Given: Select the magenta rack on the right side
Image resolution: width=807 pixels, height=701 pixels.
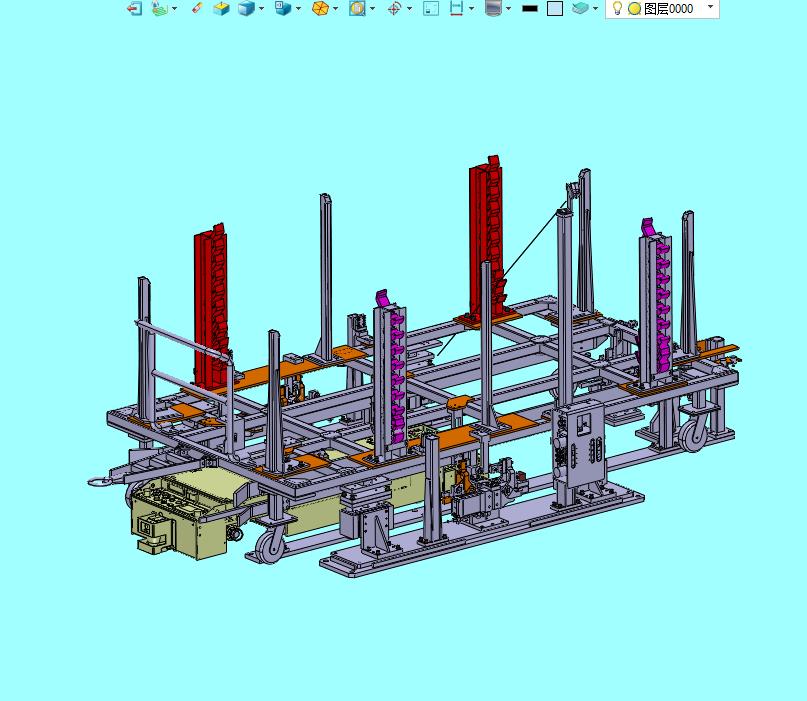Looking at the screenshot, I should 657,304.
